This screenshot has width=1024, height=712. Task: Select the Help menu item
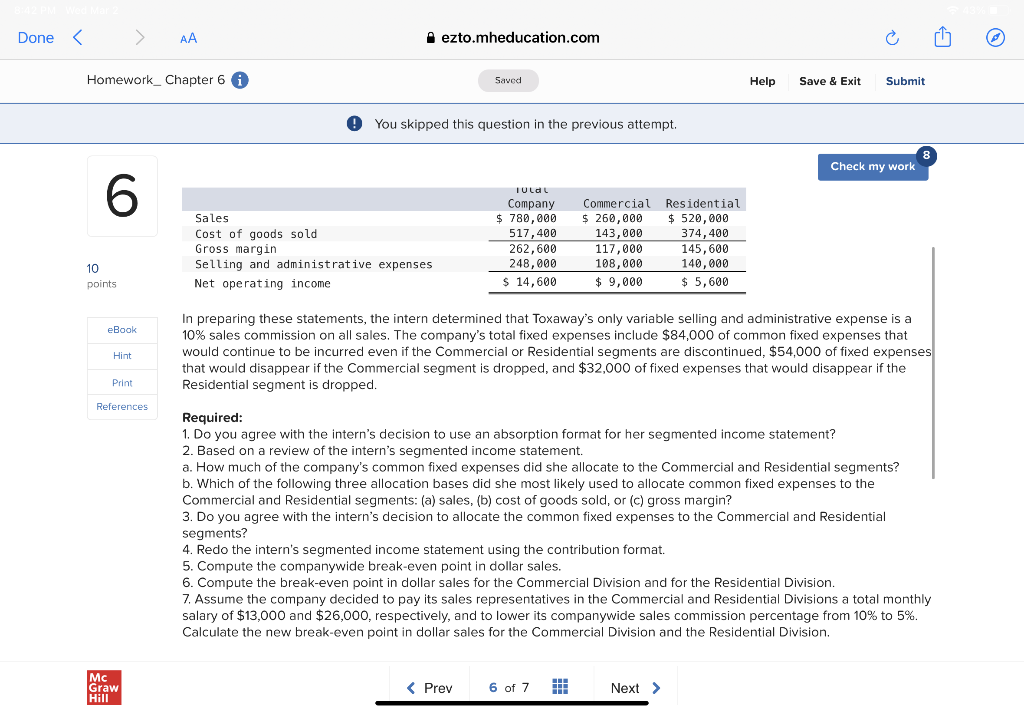(x=762, y=81)
